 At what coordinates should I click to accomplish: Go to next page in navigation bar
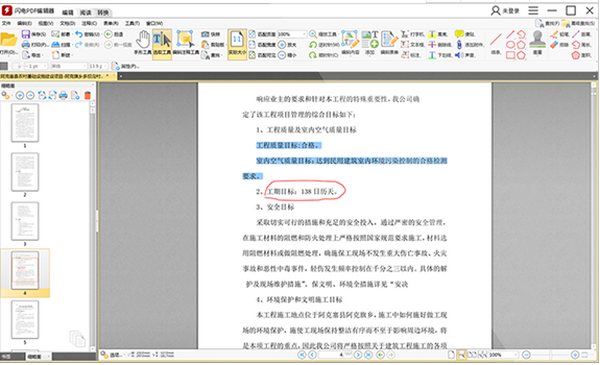click(358, 355)
